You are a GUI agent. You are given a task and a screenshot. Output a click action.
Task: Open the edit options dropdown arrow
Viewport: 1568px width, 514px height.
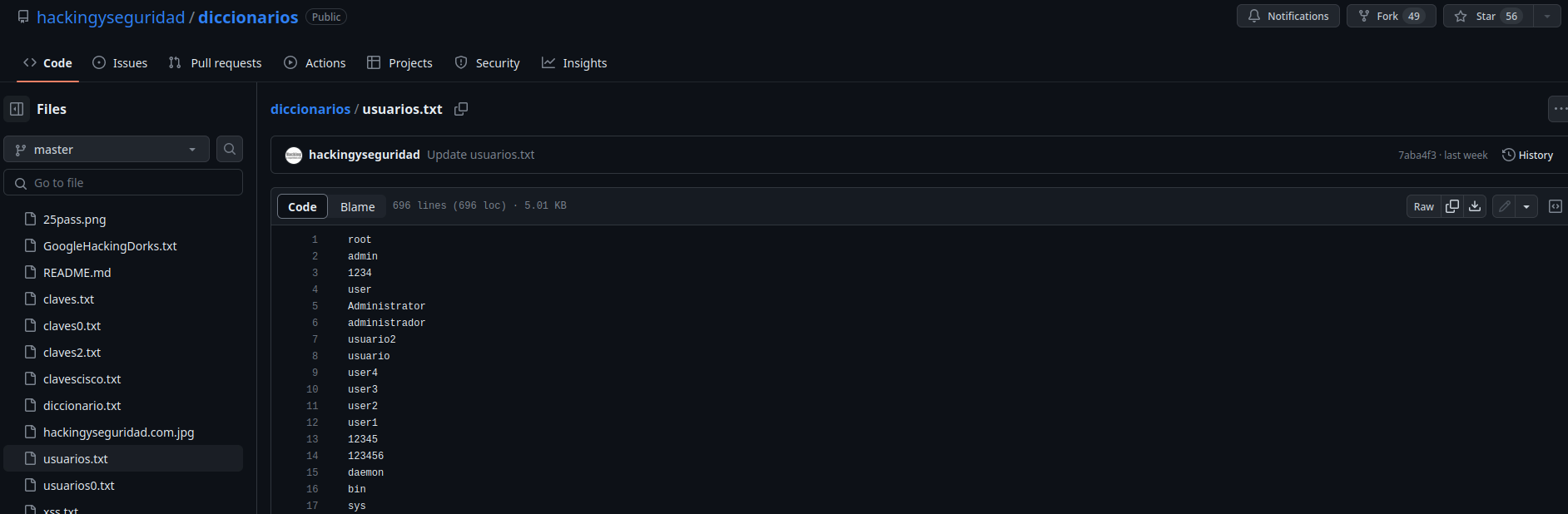point(1526,206)
